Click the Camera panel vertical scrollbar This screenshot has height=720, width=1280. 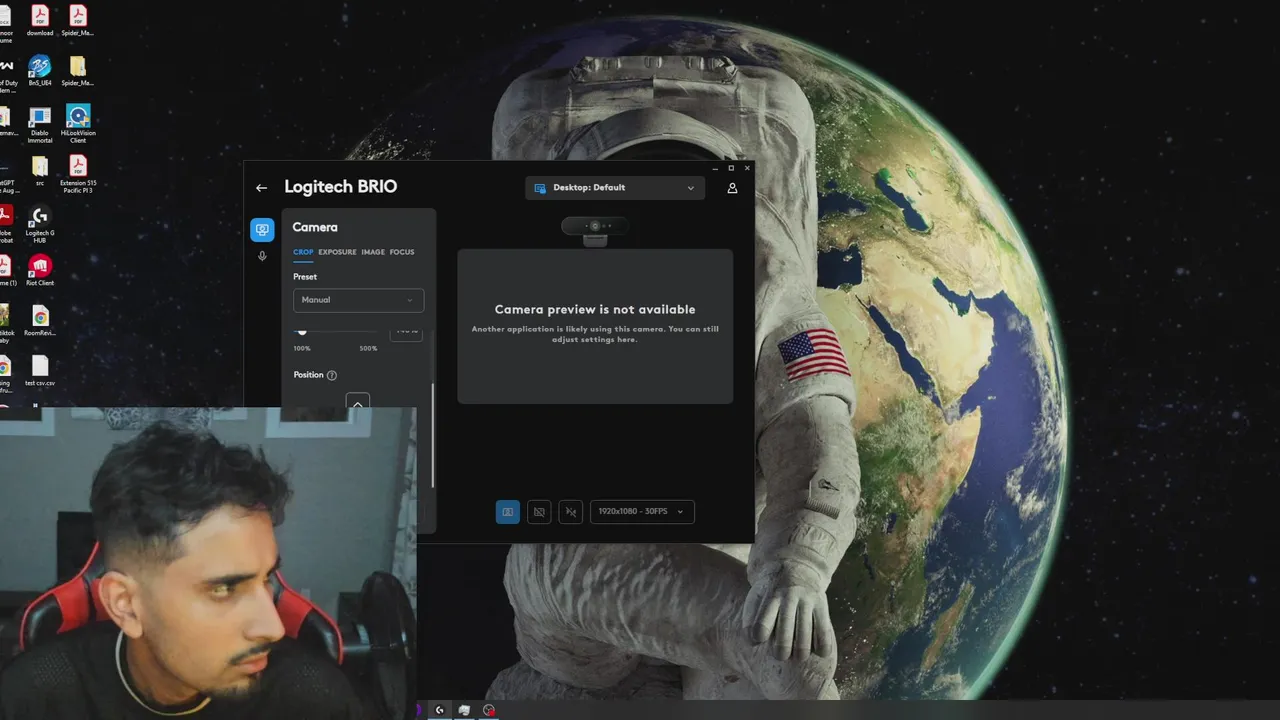[x=433, y=436]
